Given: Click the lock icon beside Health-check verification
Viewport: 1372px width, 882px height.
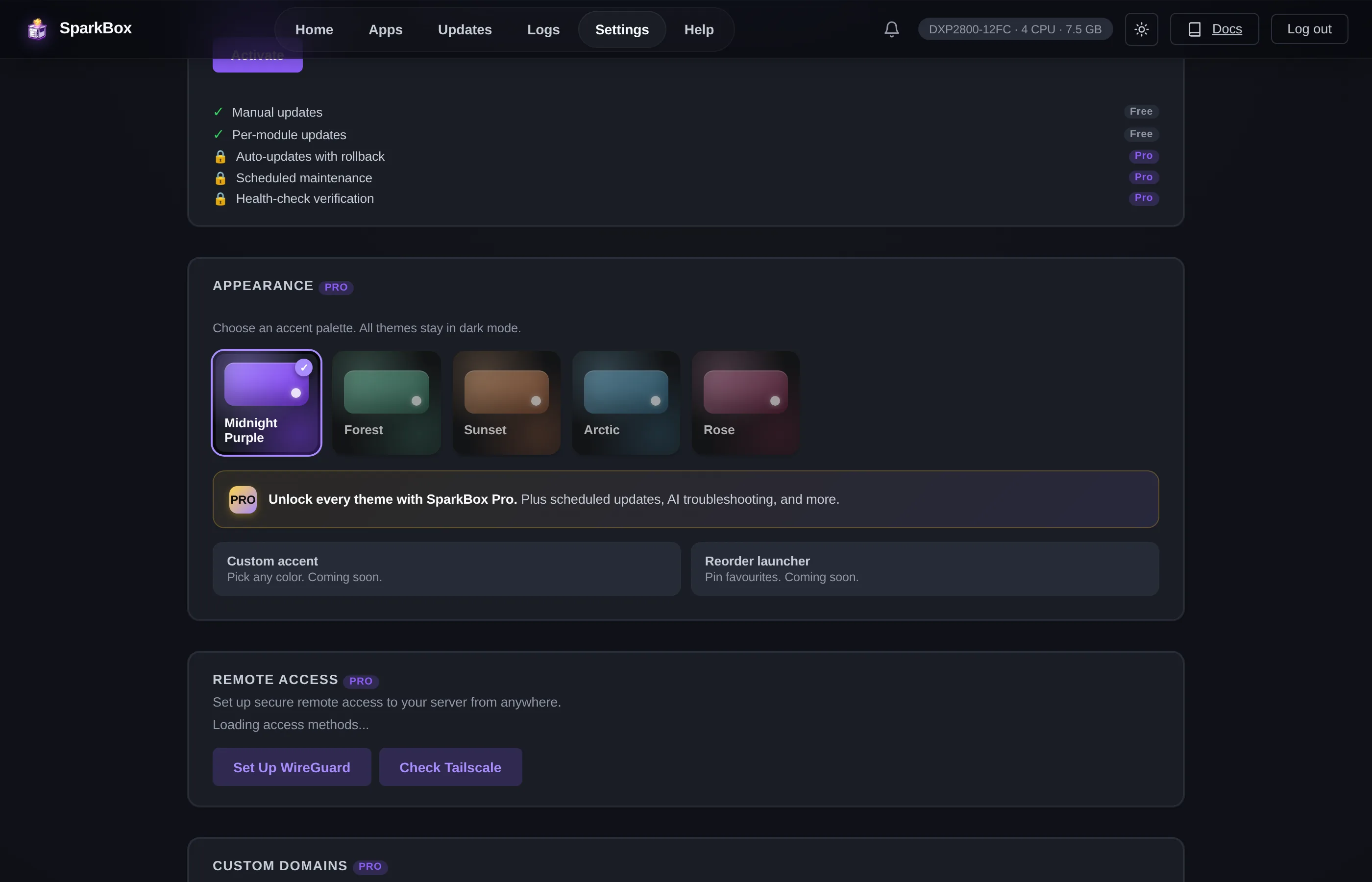Looking at the screenshot, I should tap(220, 199).
